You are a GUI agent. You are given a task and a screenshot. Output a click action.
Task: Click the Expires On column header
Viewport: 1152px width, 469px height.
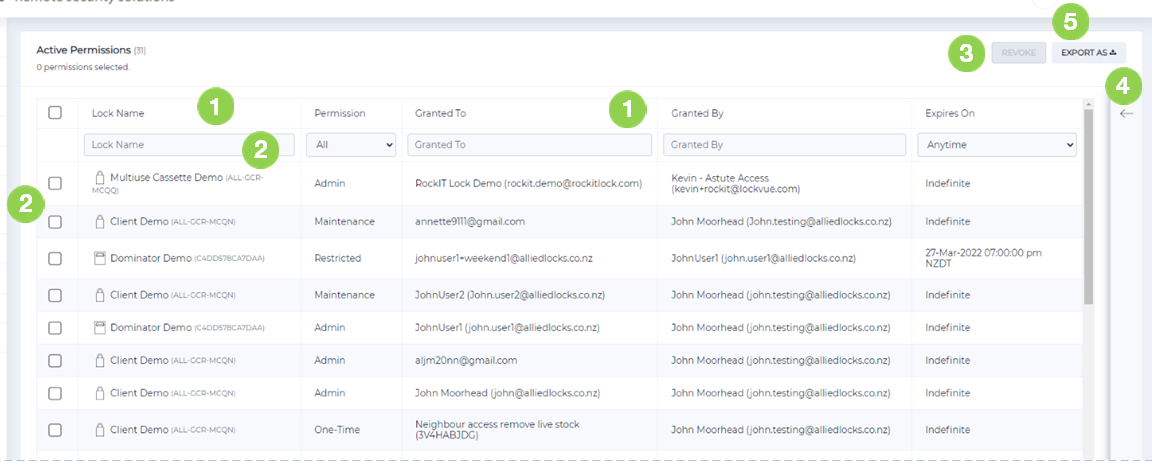point(950,113)
